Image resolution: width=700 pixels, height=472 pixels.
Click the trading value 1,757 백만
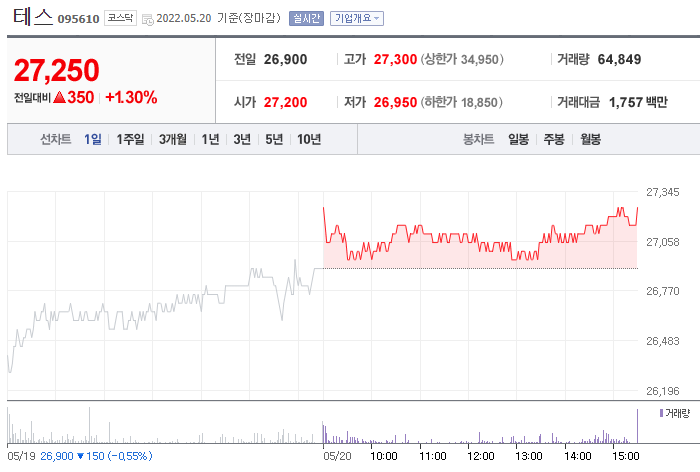pyautogui.click(x=638, y=102)
